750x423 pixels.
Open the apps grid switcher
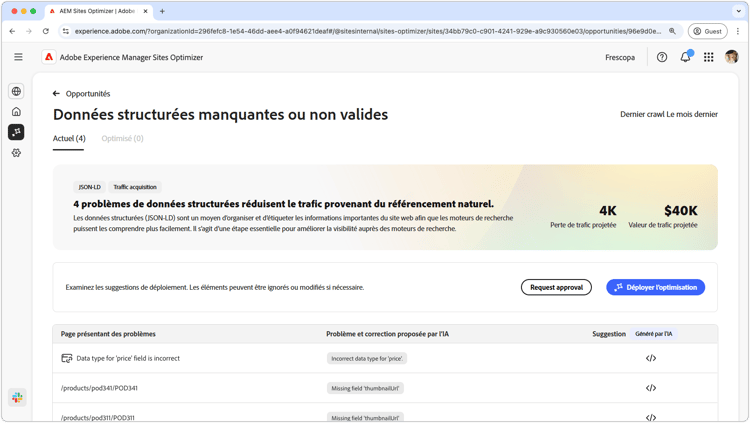(x=708, y=57)
